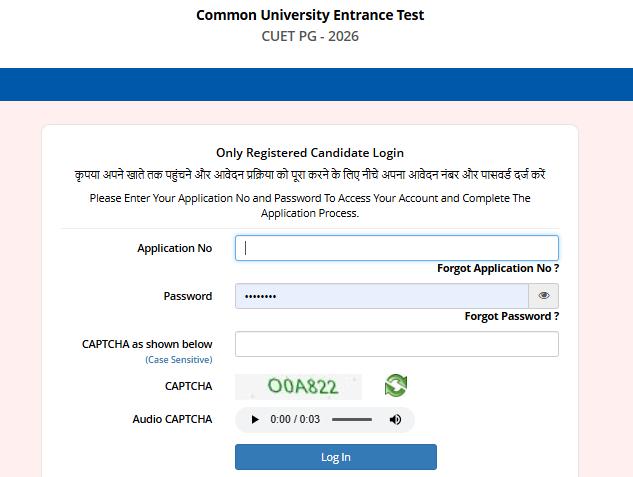Viewport: 633px width, 477px height.
Task: Click the audio time display 0:00 / 0:03
Action: pos(295,419)
